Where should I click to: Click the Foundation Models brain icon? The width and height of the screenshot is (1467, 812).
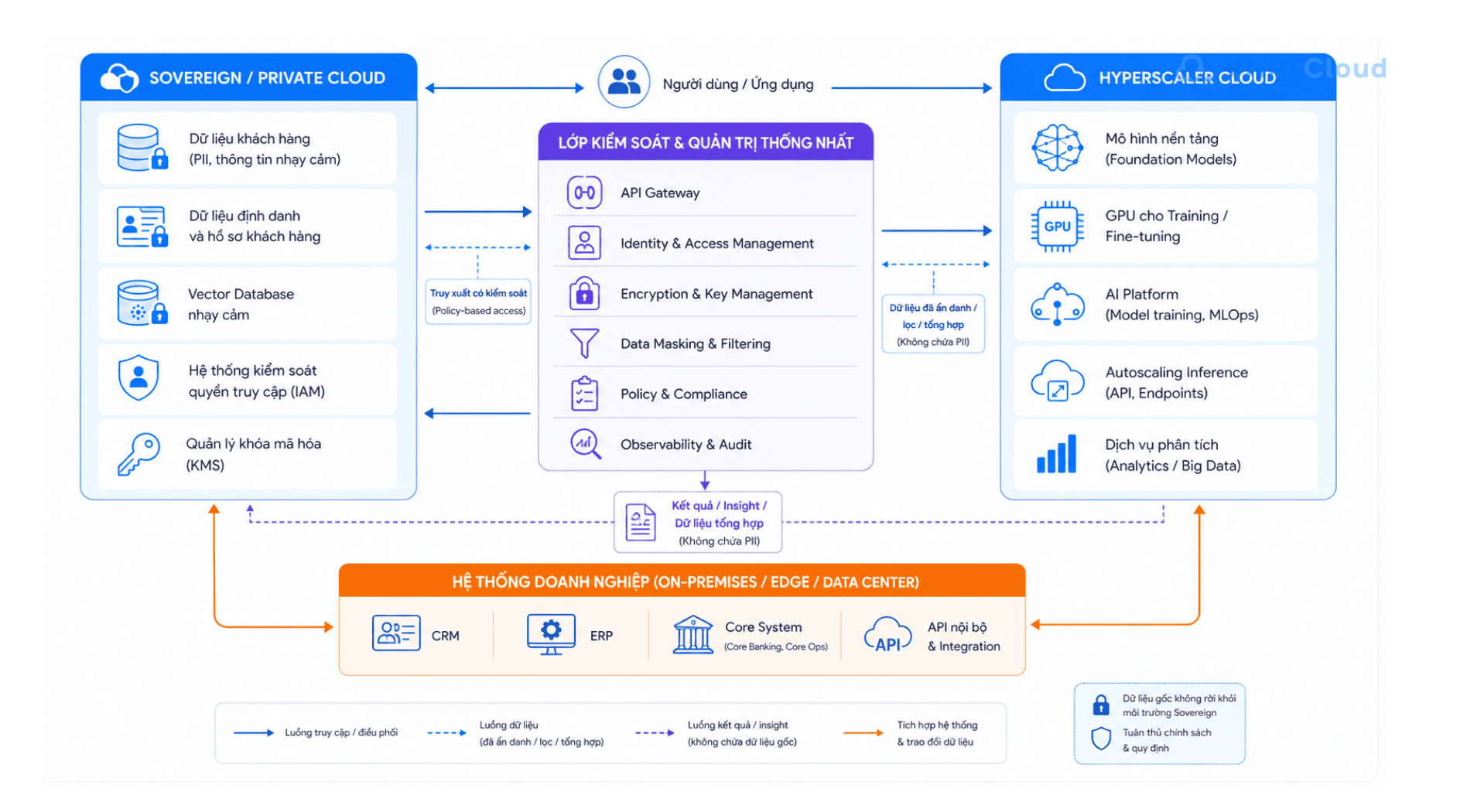pyautogui.click(x=1056, y=148)
